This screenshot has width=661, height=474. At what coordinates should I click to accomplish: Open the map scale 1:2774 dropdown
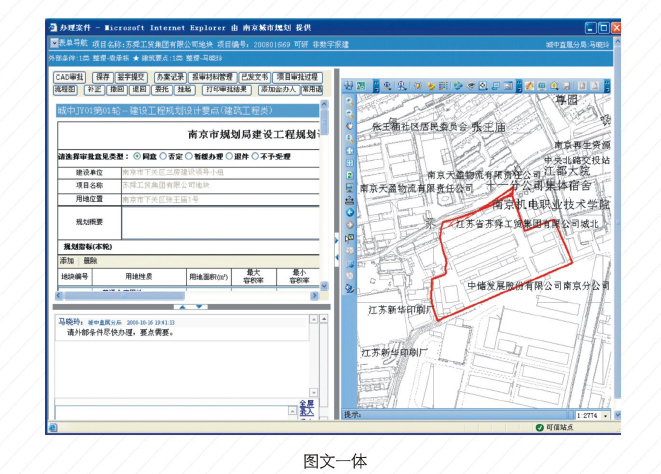[x=606, y=415]
